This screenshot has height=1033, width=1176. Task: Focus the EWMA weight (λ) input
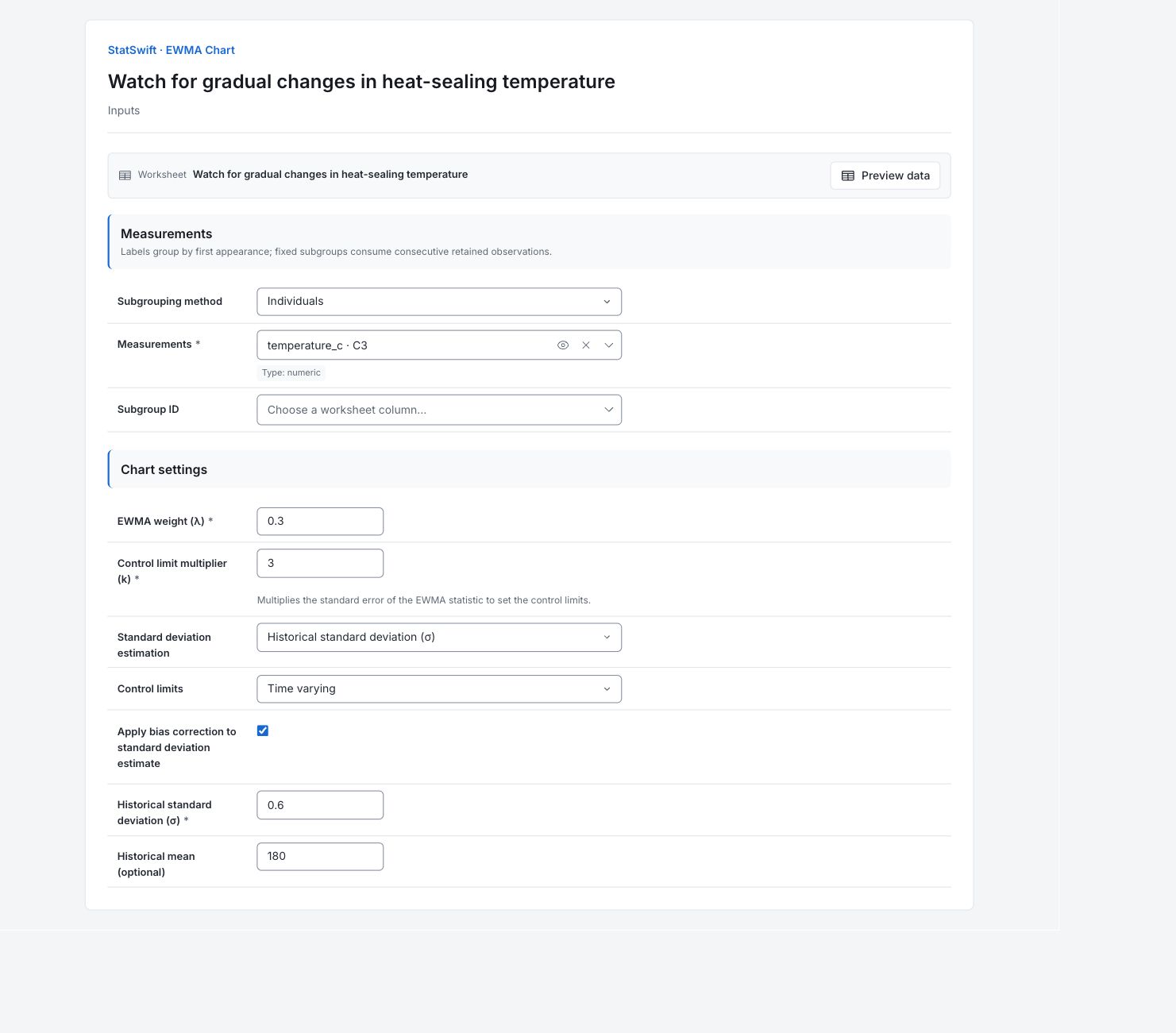320,522
